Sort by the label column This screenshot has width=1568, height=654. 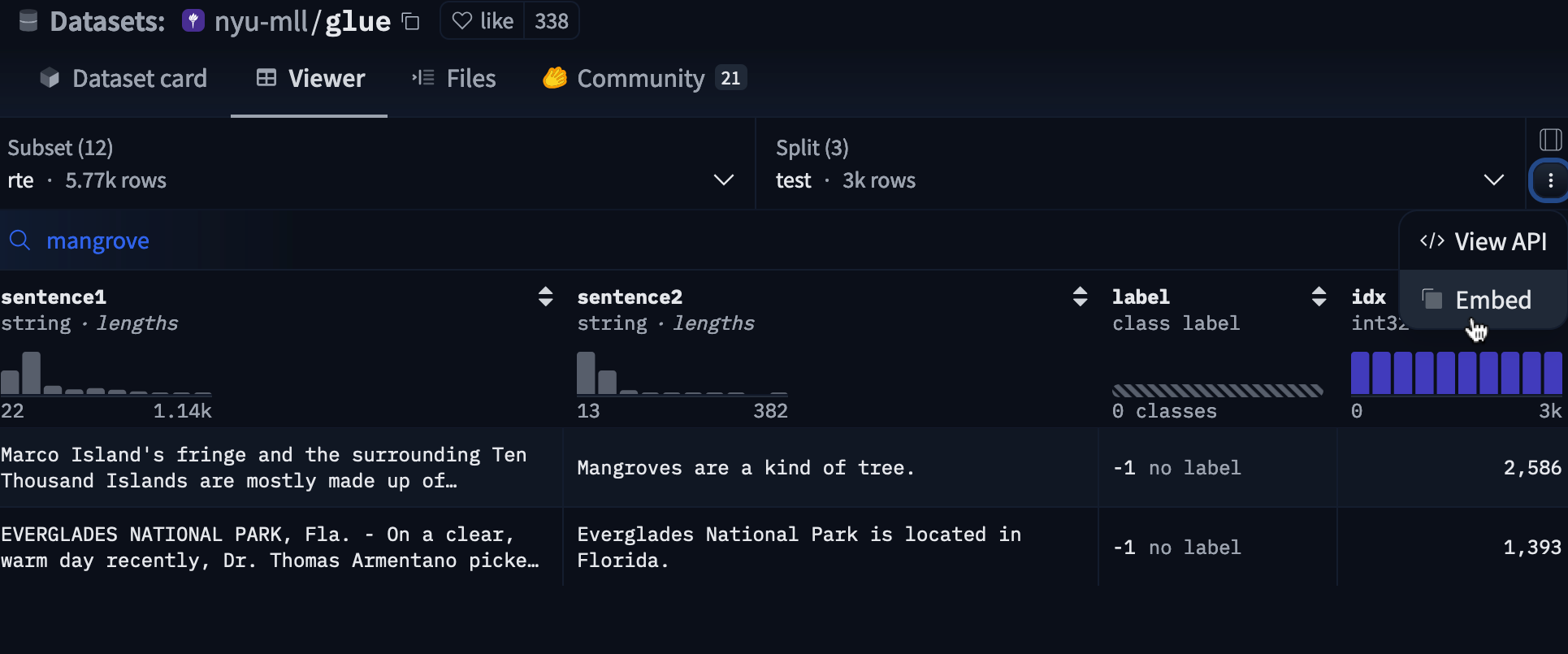click(1319, 297)
